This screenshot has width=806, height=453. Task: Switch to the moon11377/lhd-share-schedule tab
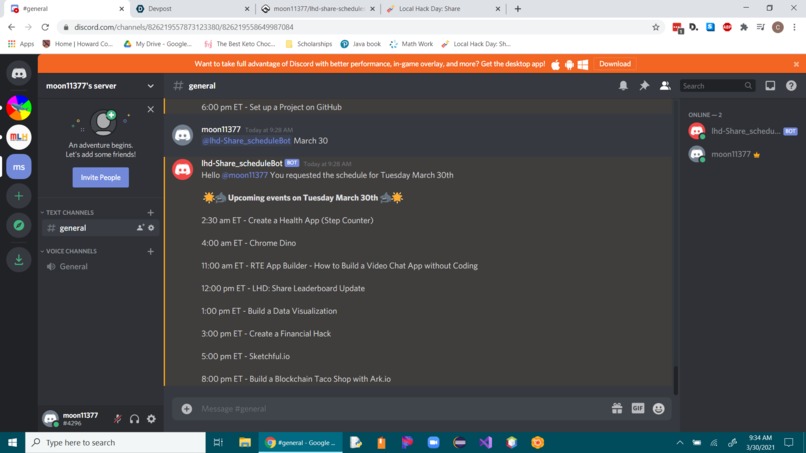click(x=318, y=9)
